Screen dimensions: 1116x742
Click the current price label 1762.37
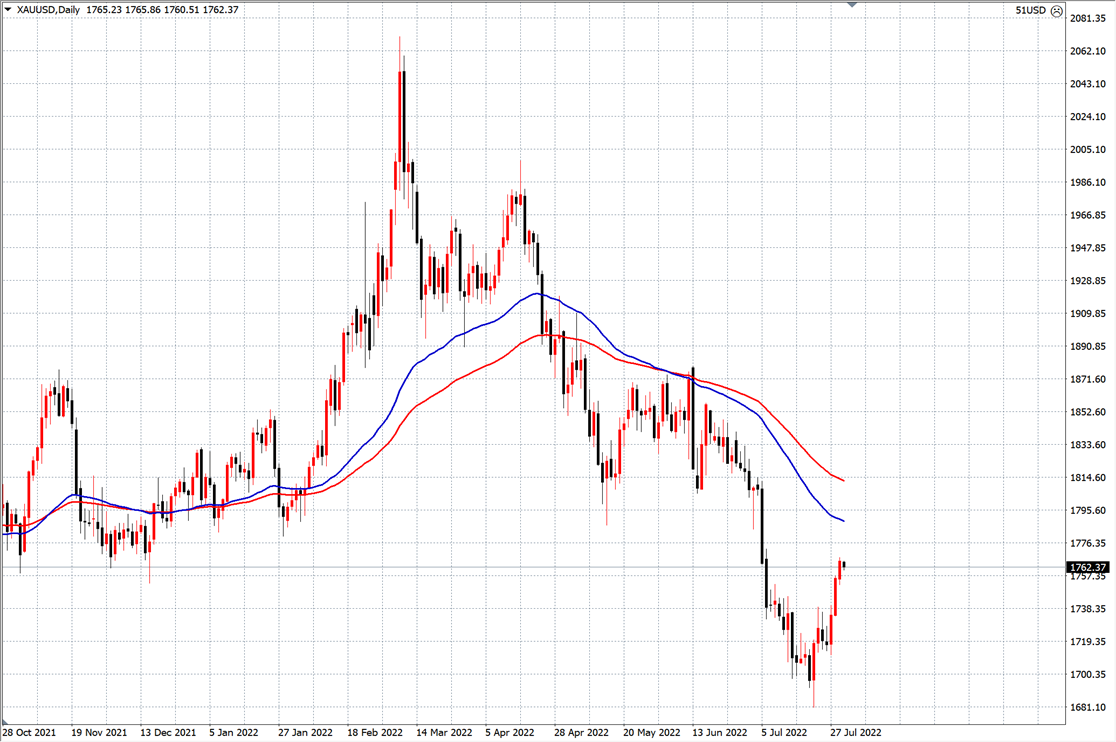[1088, 567]
